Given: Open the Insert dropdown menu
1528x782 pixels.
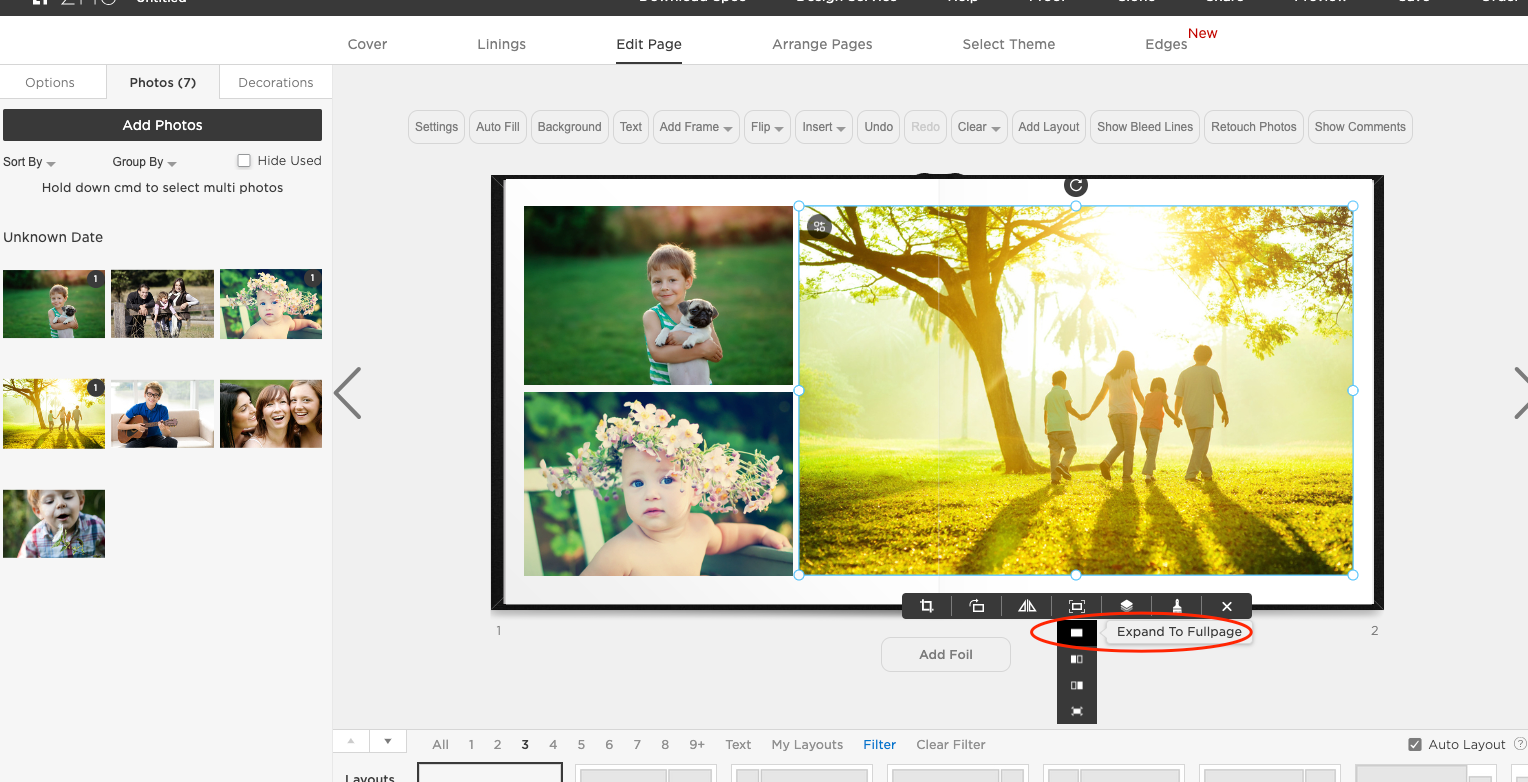Looking at the screenshot, I should tap(823, 127).
